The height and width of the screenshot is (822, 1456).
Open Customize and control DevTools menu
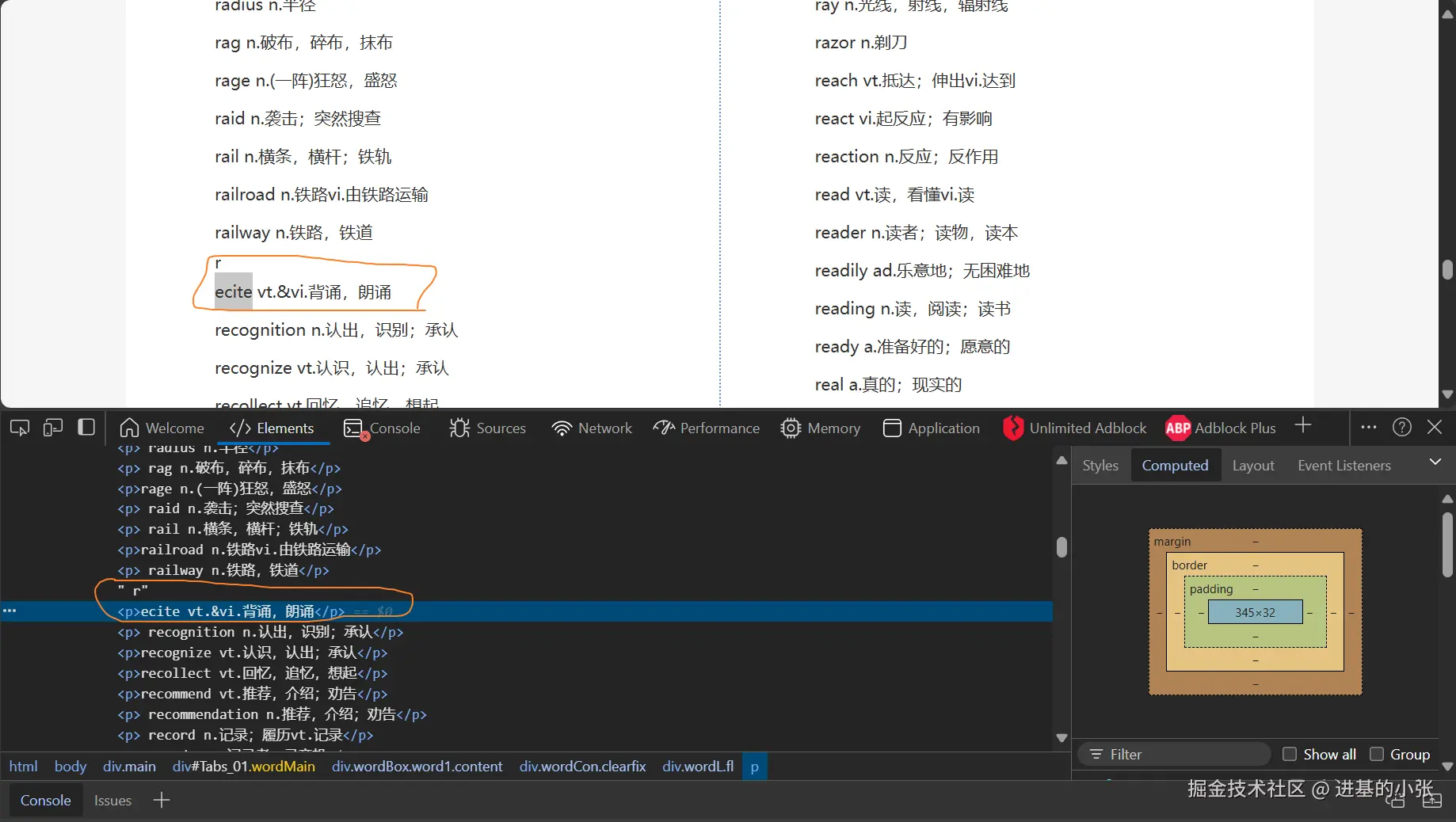pos(1369,427)
